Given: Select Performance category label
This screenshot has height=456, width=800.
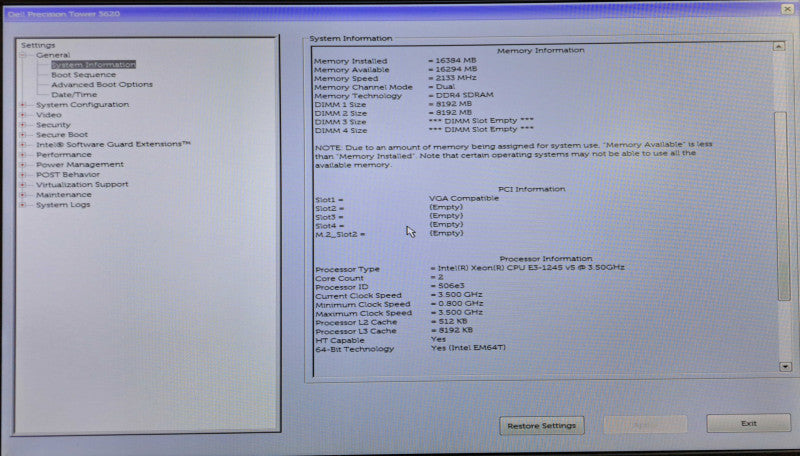Looking at the screenshot, I should tap(64, 155).
